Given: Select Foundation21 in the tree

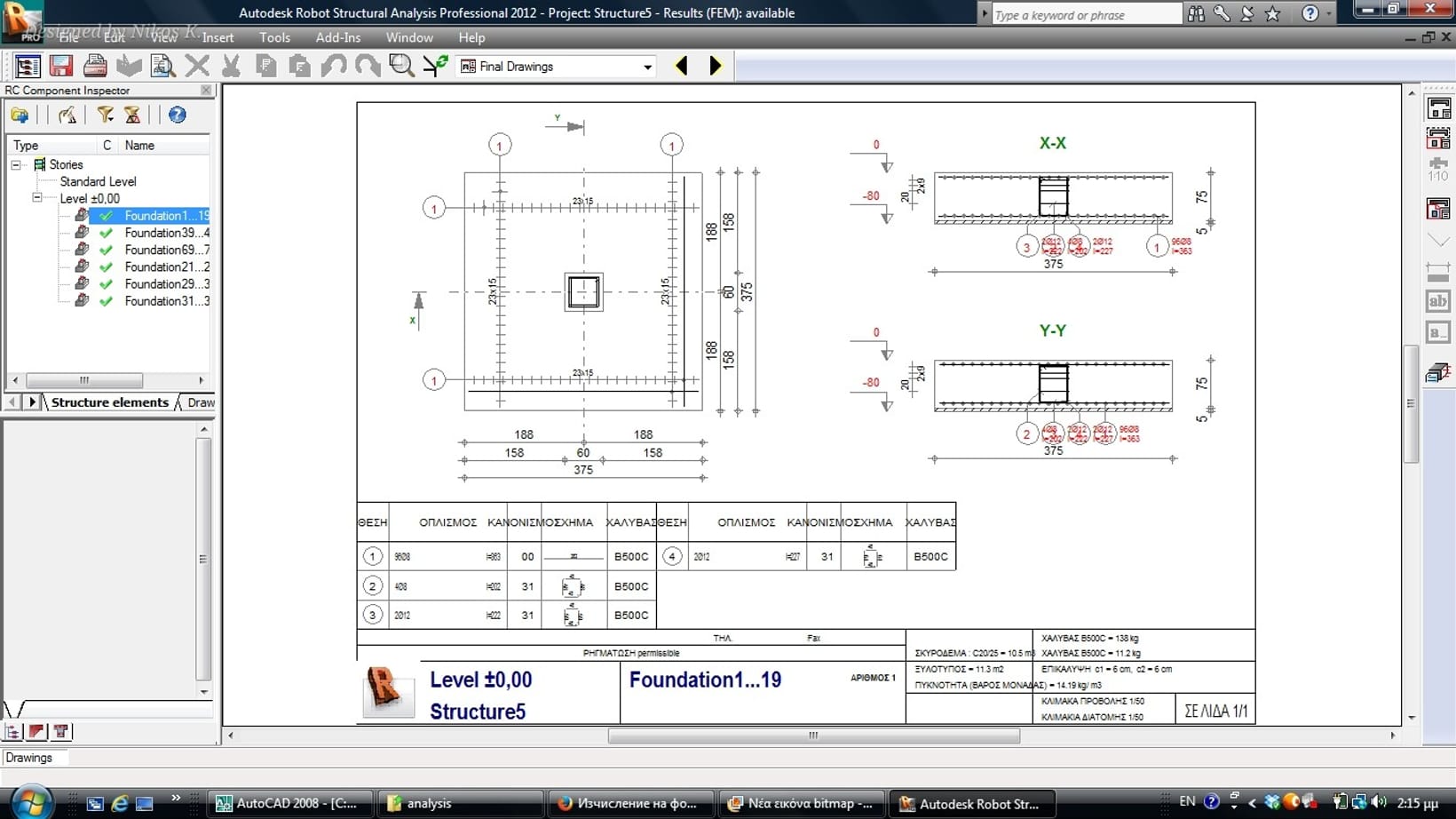Looking at the screenshot, I should click(x=166, y=266).
